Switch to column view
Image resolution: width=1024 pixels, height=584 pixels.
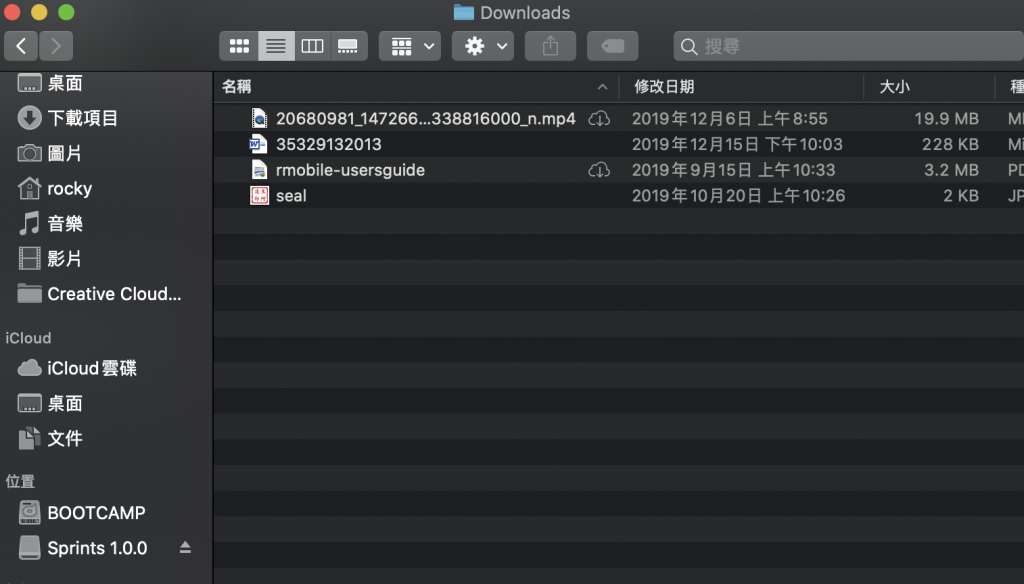(312, 46)
